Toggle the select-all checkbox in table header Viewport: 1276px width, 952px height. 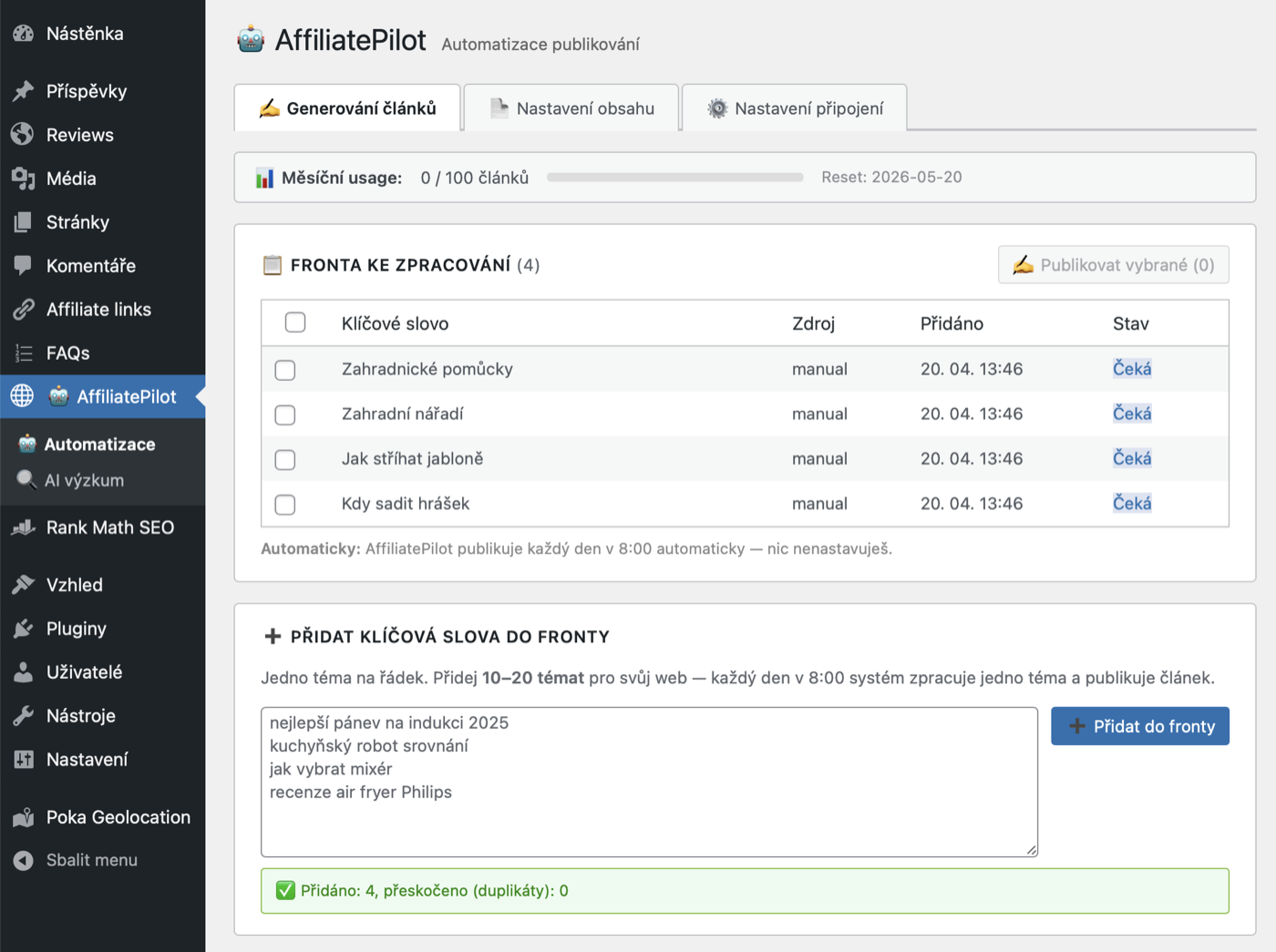click(295, 322)
